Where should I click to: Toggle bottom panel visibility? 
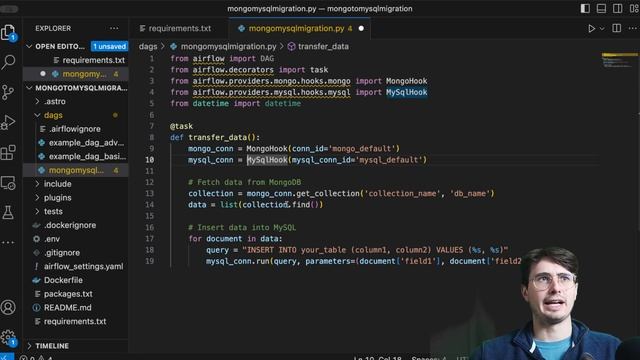601,8
